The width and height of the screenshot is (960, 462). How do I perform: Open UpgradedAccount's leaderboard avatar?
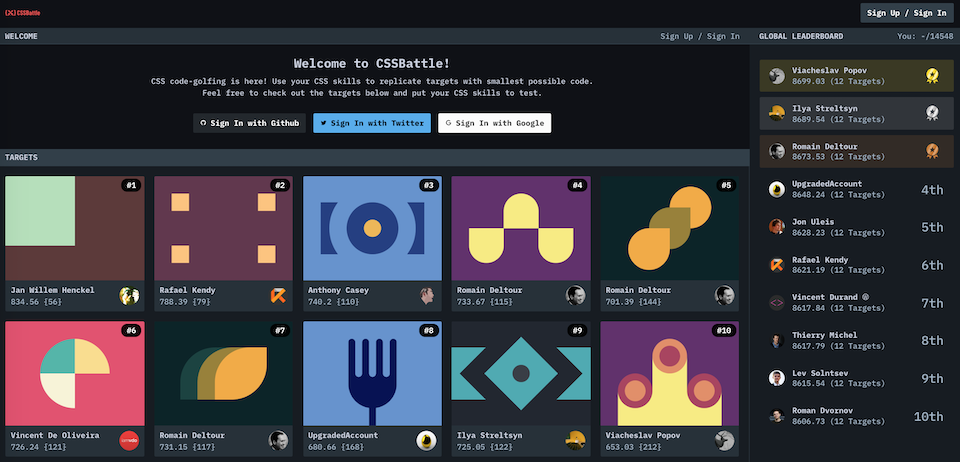point(777,189)
